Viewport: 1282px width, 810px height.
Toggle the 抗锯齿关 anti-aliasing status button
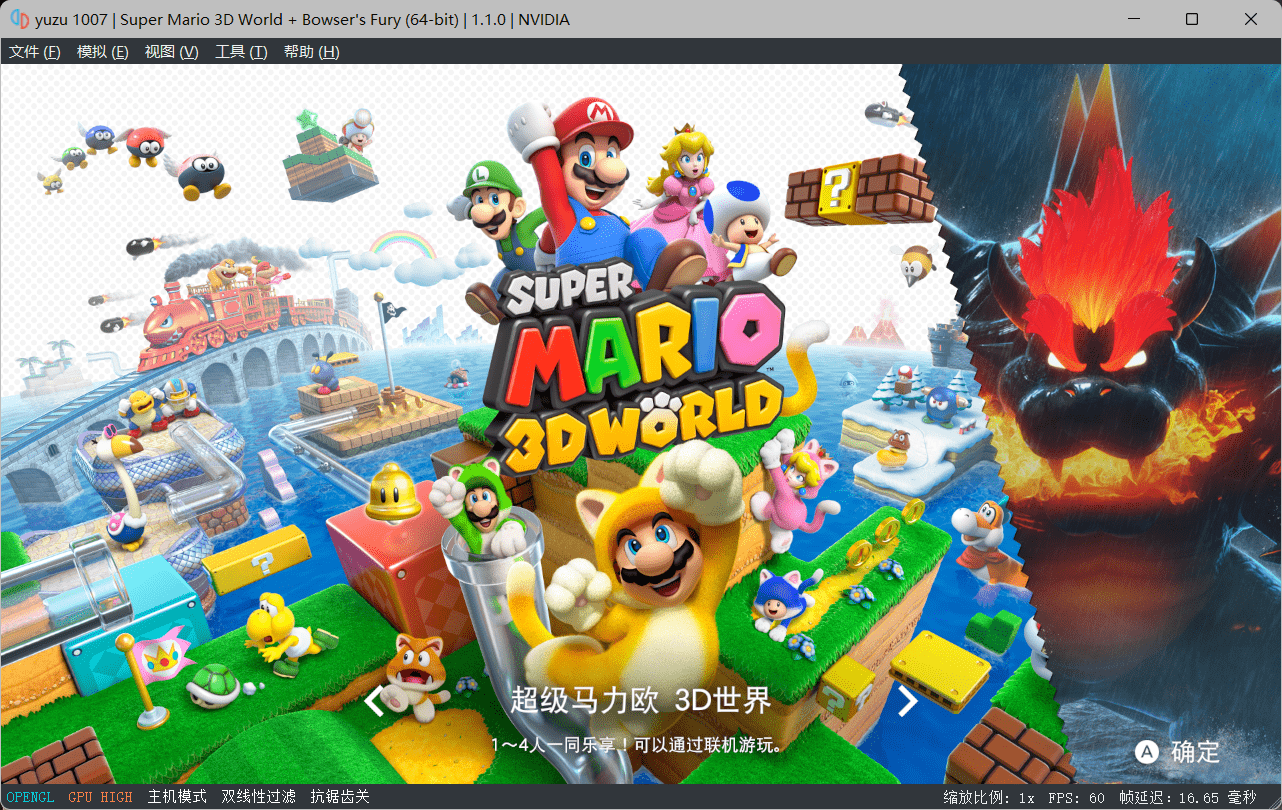point(340,797)
